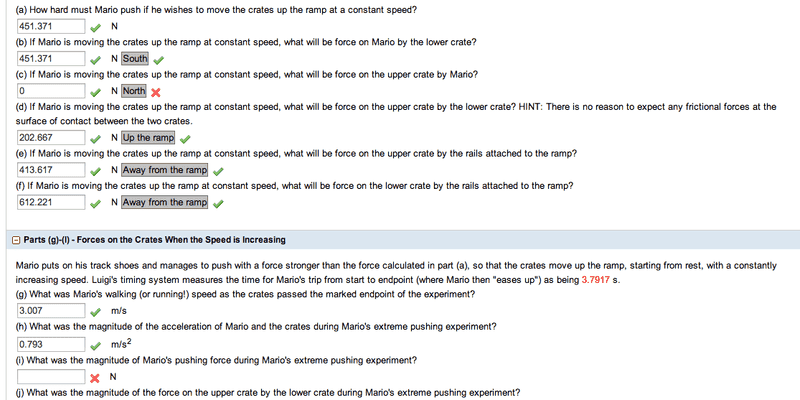The width and height of the screenshot is (800, 400).
Task: Click the 413.617 answer field
Action: 50,170
